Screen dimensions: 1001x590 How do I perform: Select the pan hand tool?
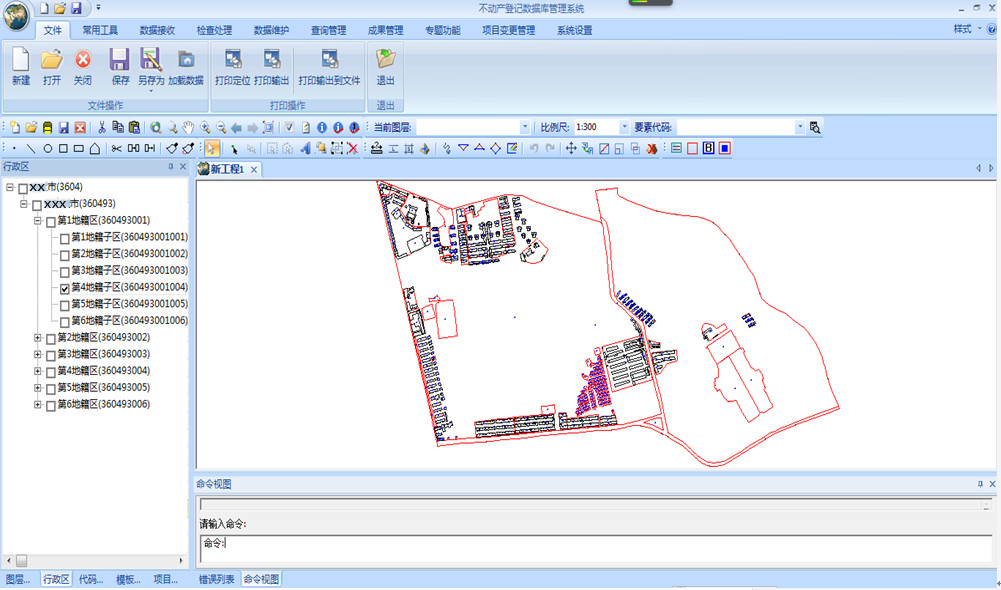click(x=187, y=128)
